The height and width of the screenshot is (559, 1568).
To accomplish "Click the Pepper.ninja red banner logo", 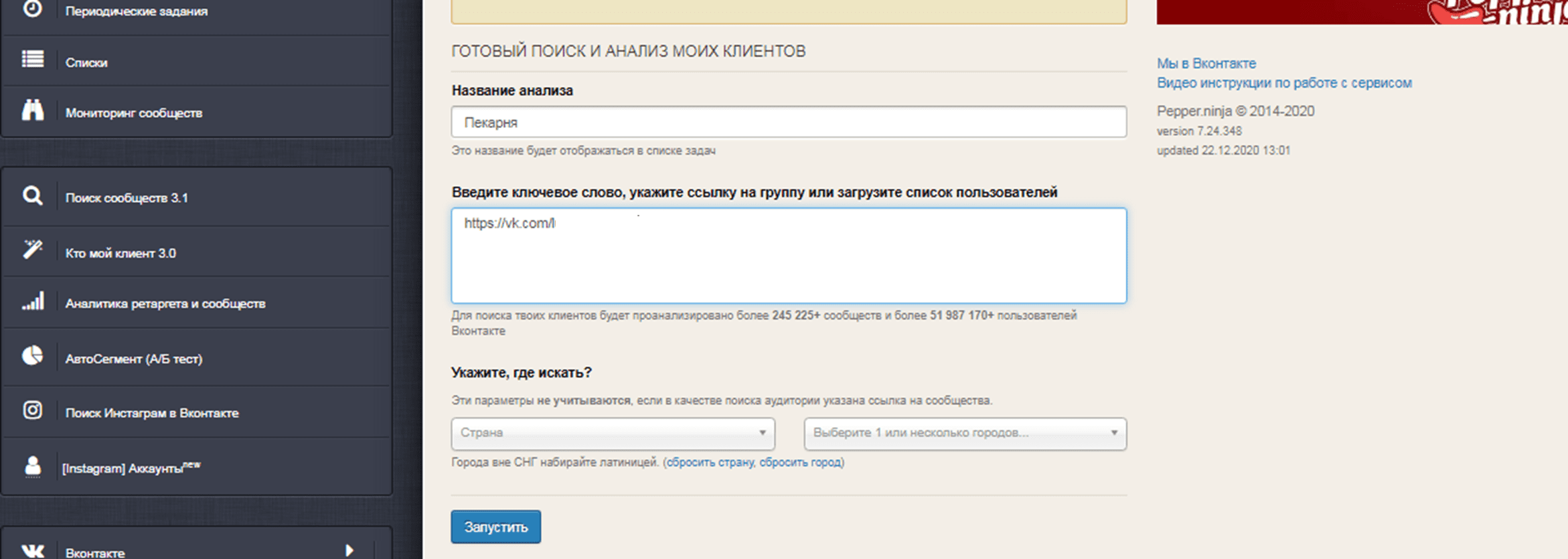I will (1362, 11).
